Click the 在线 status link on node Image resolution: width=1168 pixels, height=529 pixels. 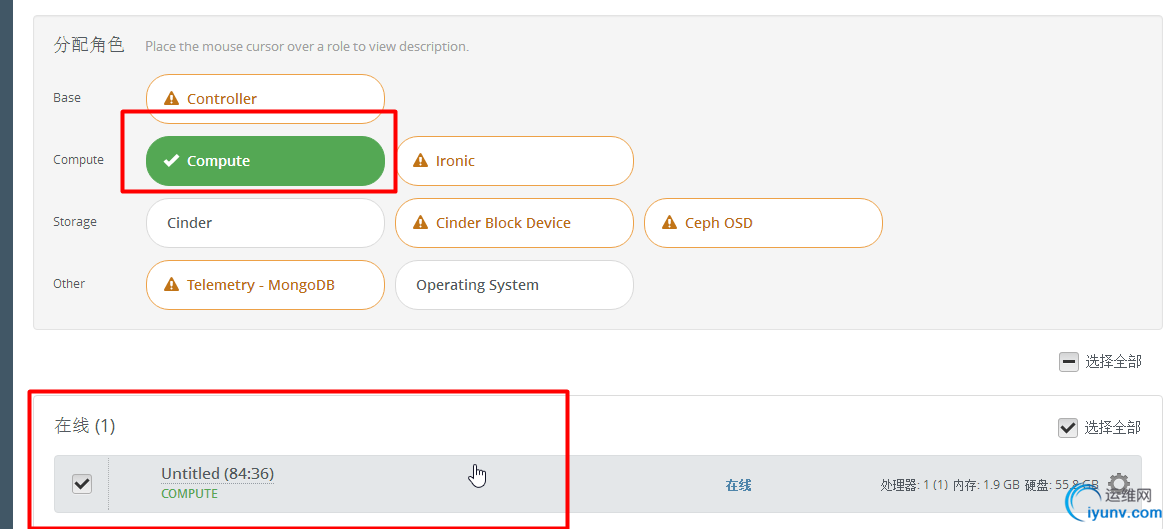(x=738, y=485)
